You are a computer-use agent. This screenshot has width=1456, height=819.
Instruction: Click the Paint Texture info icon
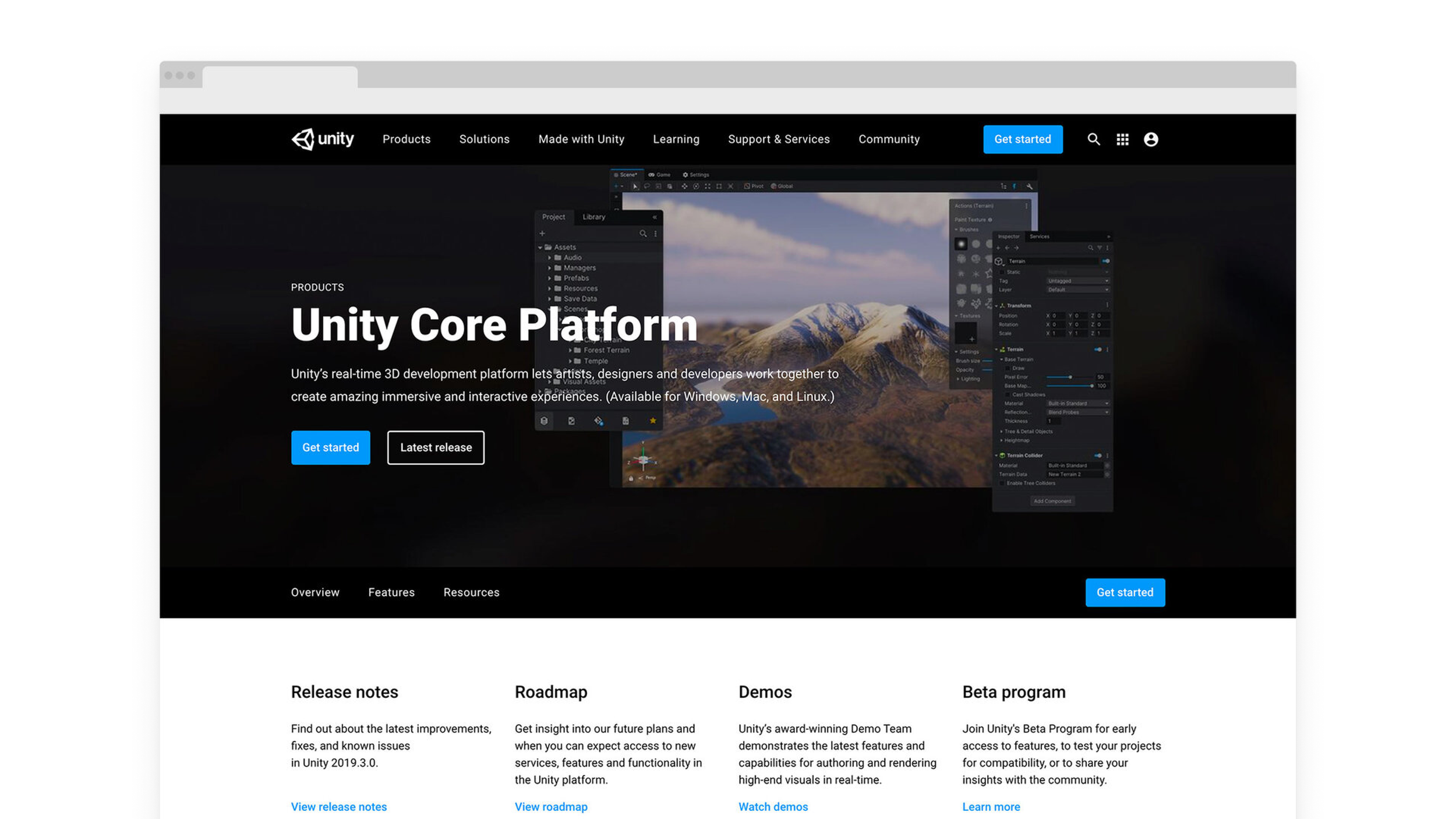[x=990, y=220]
